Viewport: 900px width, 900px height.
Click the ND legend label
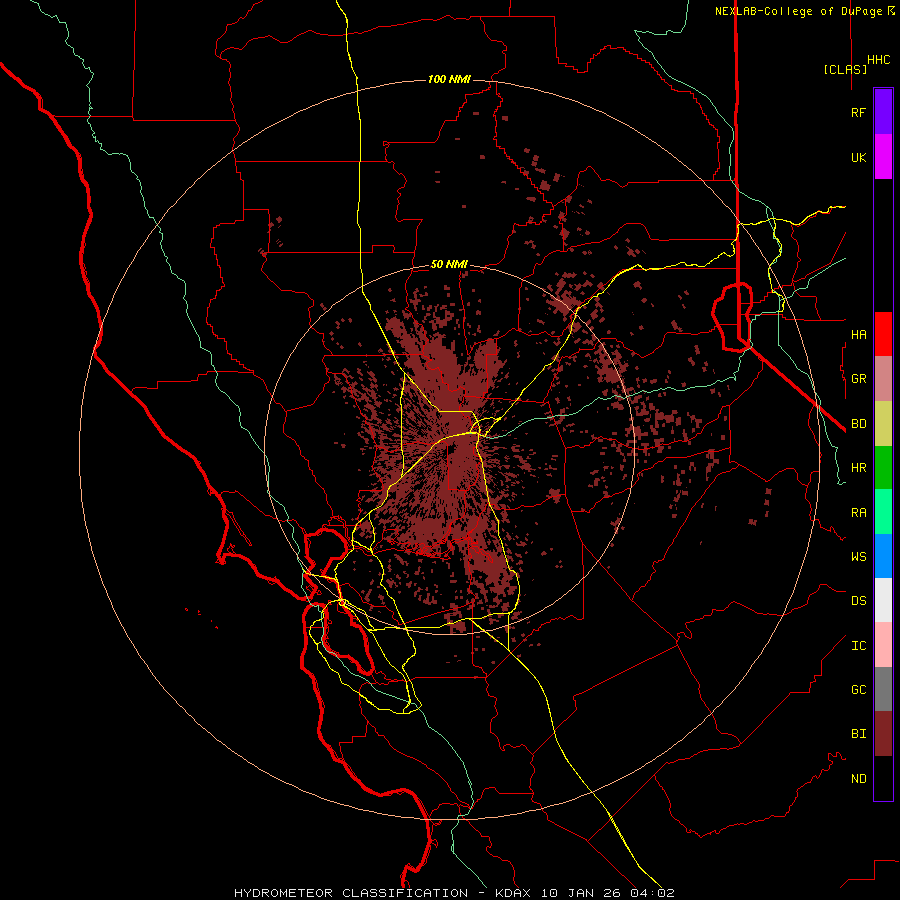(858, 779)
